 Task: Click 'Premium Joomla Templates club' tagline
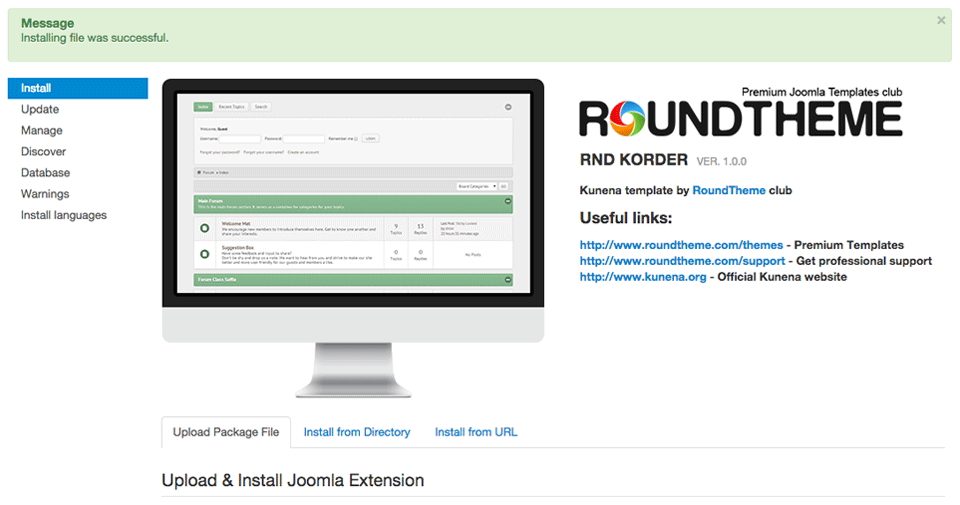pos(822,92)
